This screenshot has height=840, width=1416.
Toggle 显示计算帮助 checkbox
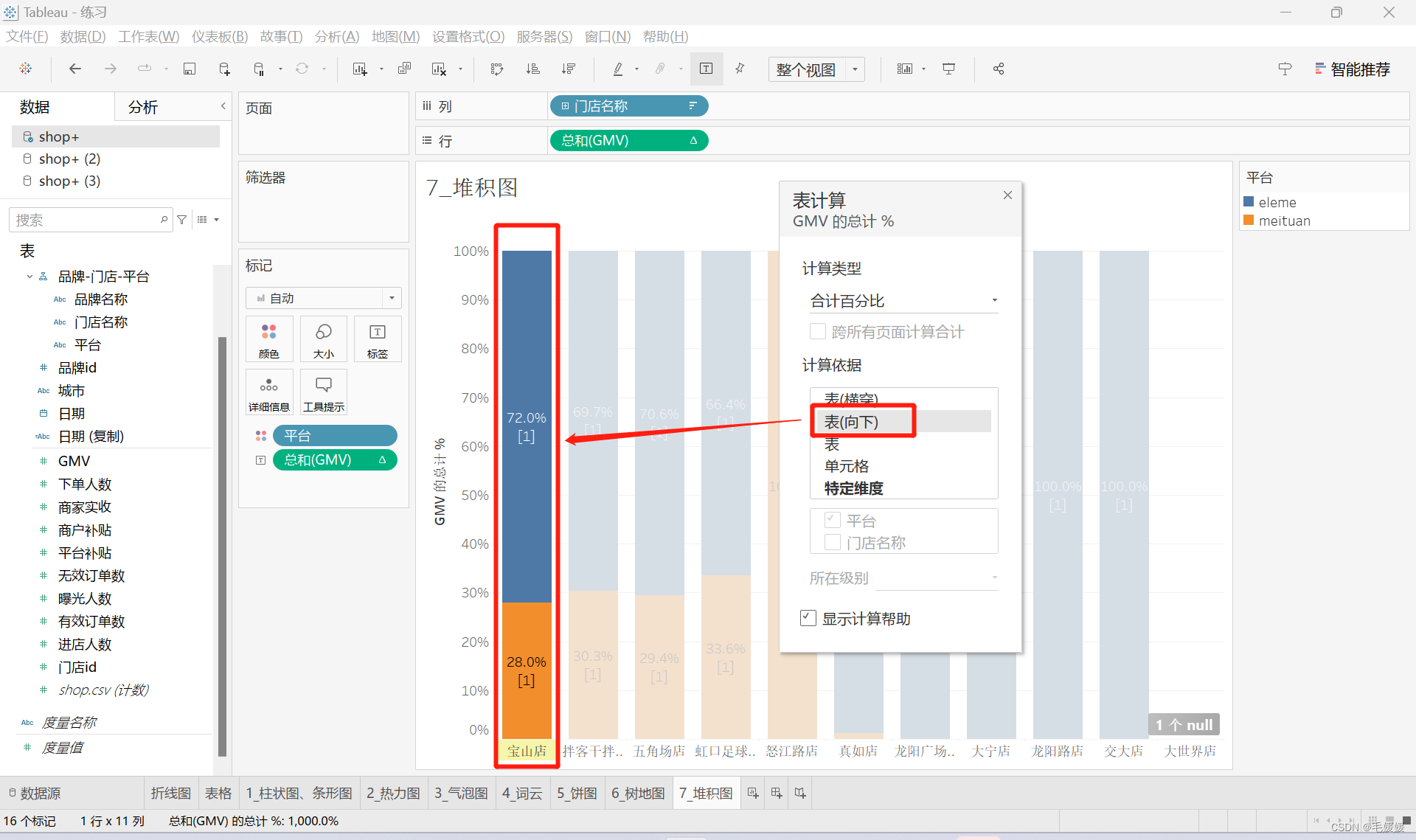coord(808,618)
